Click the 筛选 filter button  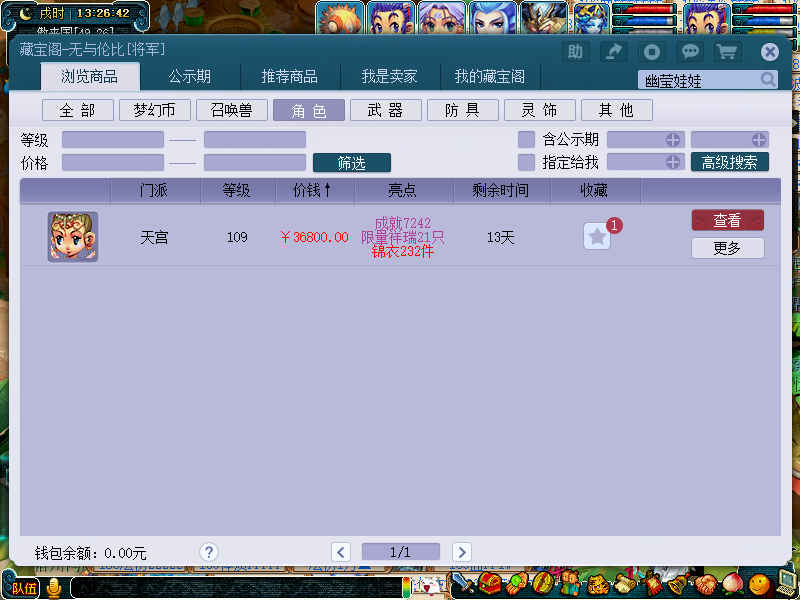click(352, 163)
